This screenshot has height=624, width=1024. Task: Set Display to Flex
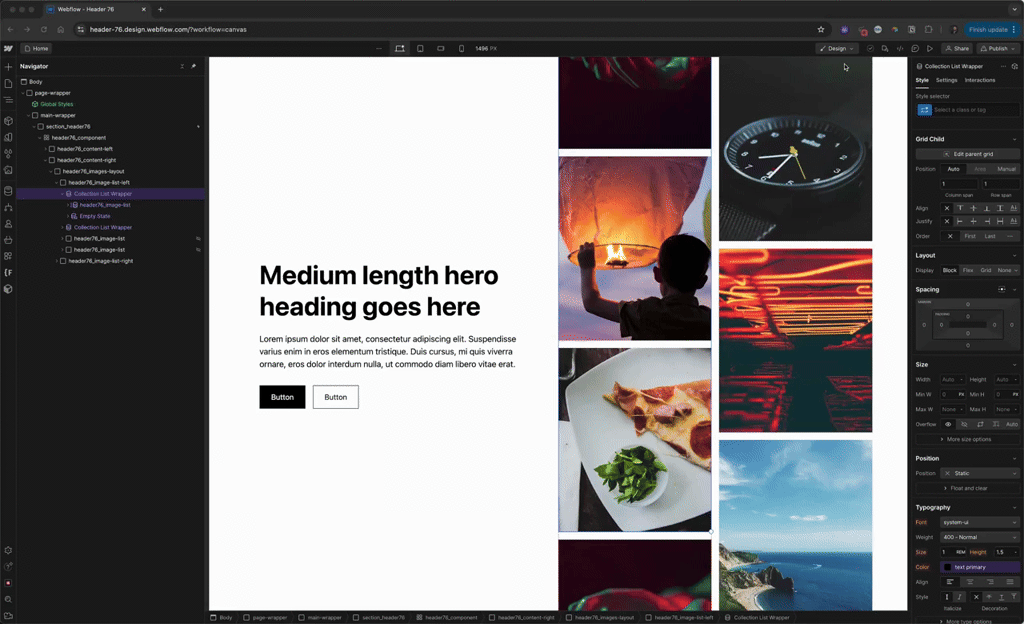pos(968,270)
